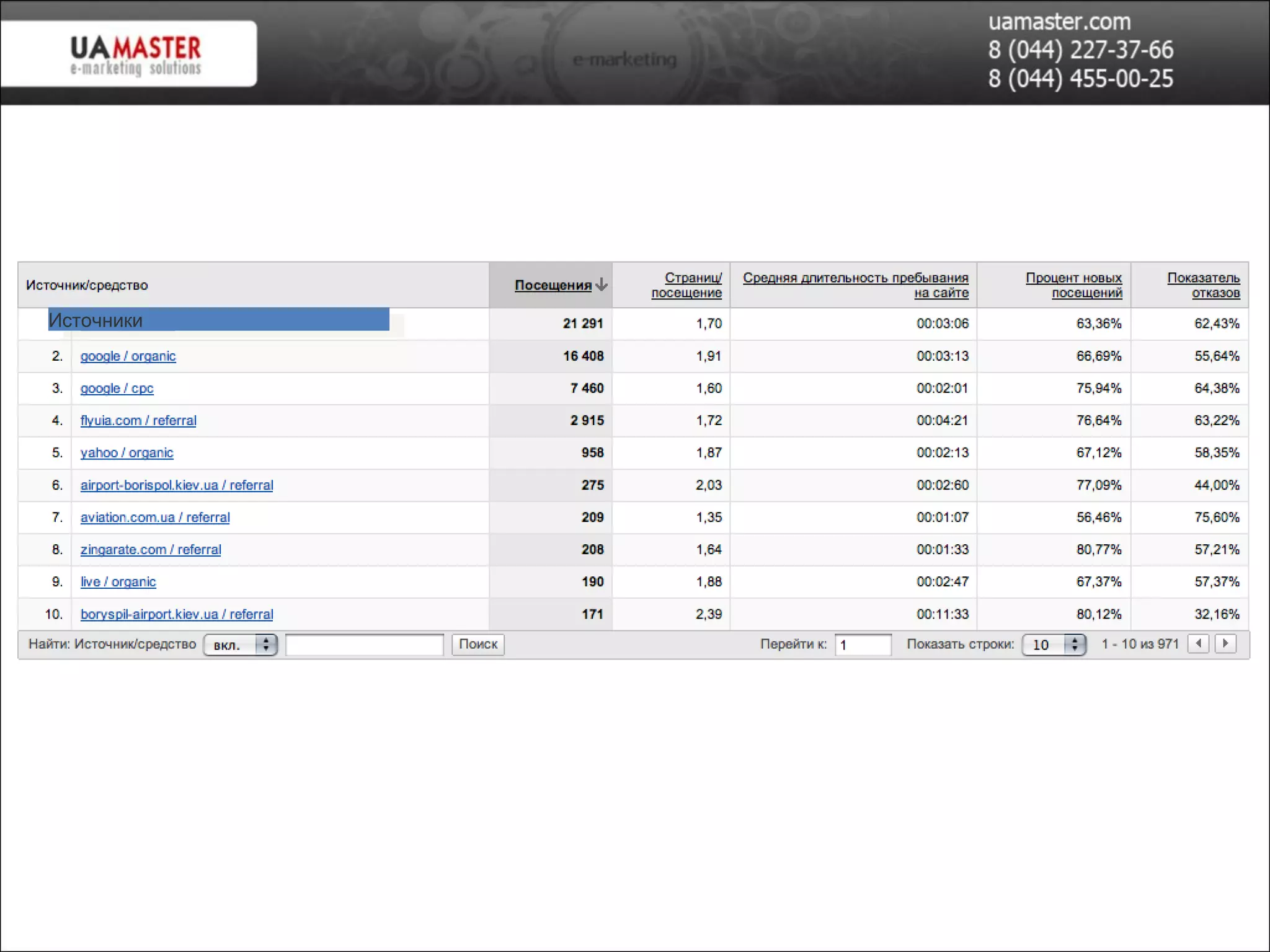Open flyuia.com / referral source link

point(138,421)
